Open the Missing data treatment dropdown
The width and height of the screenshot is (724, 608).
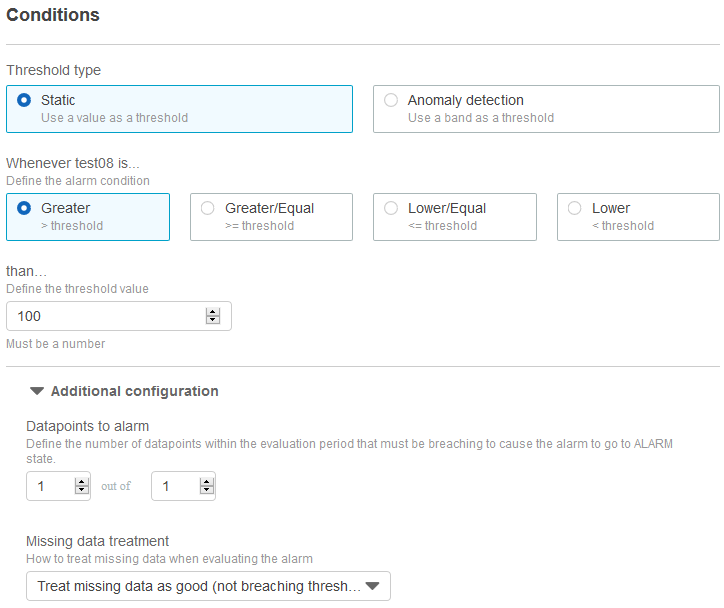point(208,586)
